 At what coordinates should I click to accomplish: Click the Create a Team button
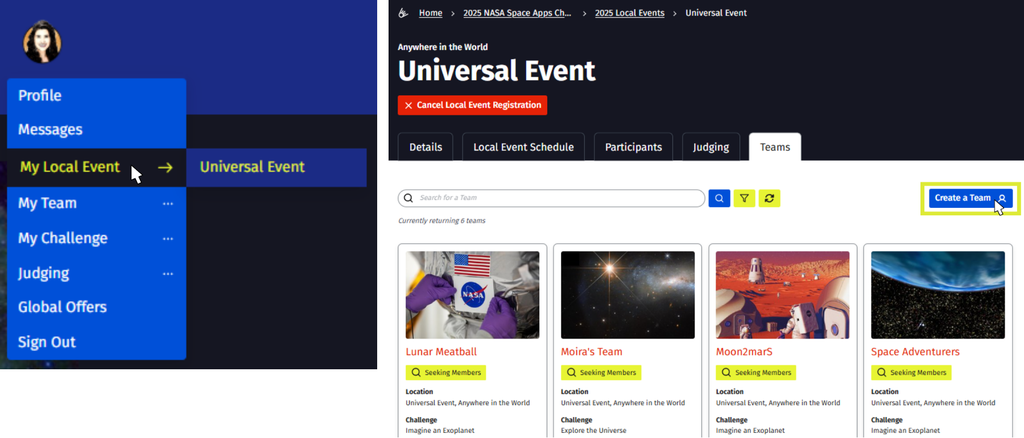(970, 198)
